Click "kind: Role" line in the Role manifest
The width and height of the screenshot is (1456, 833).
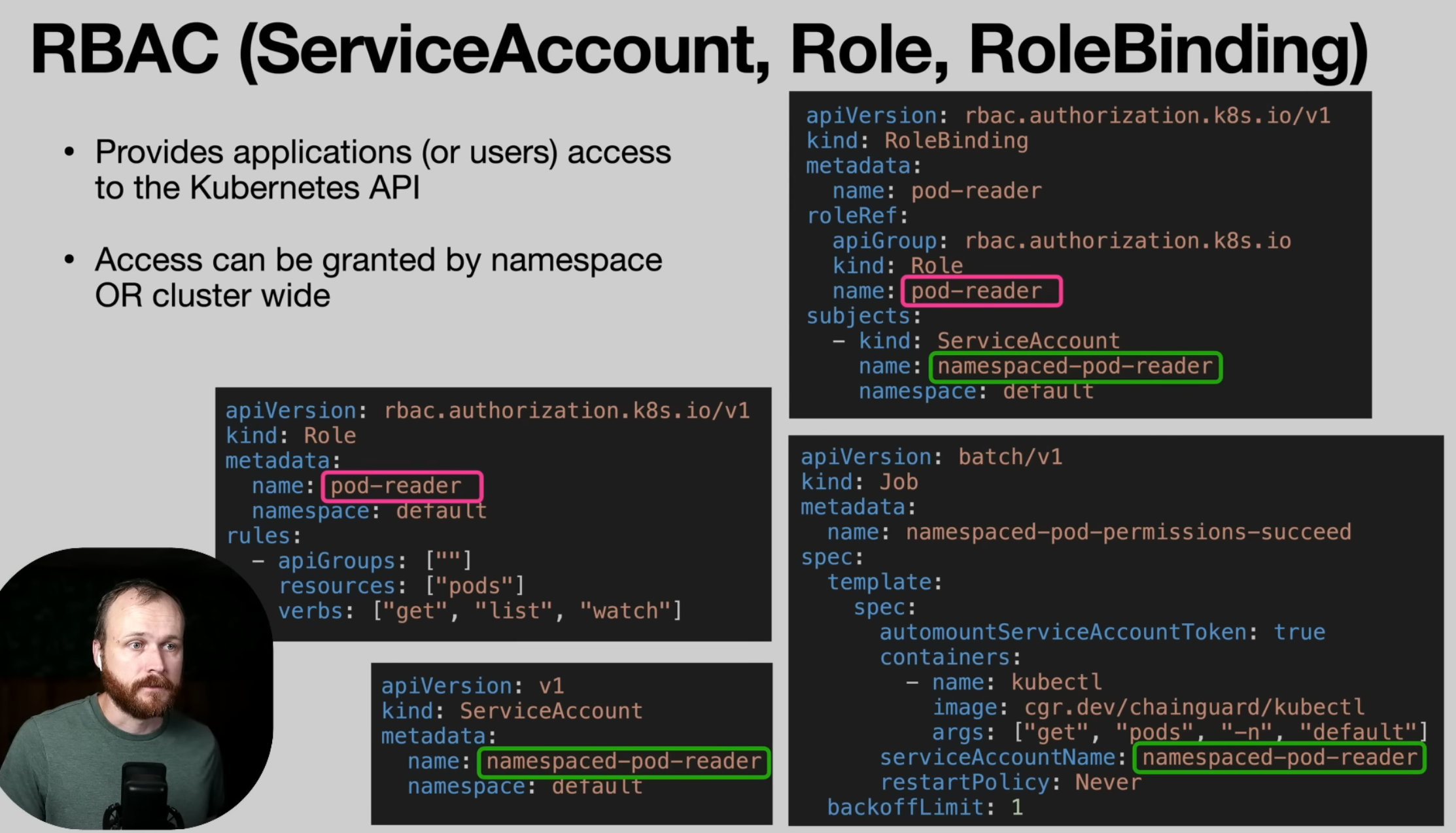click(291, 435)
